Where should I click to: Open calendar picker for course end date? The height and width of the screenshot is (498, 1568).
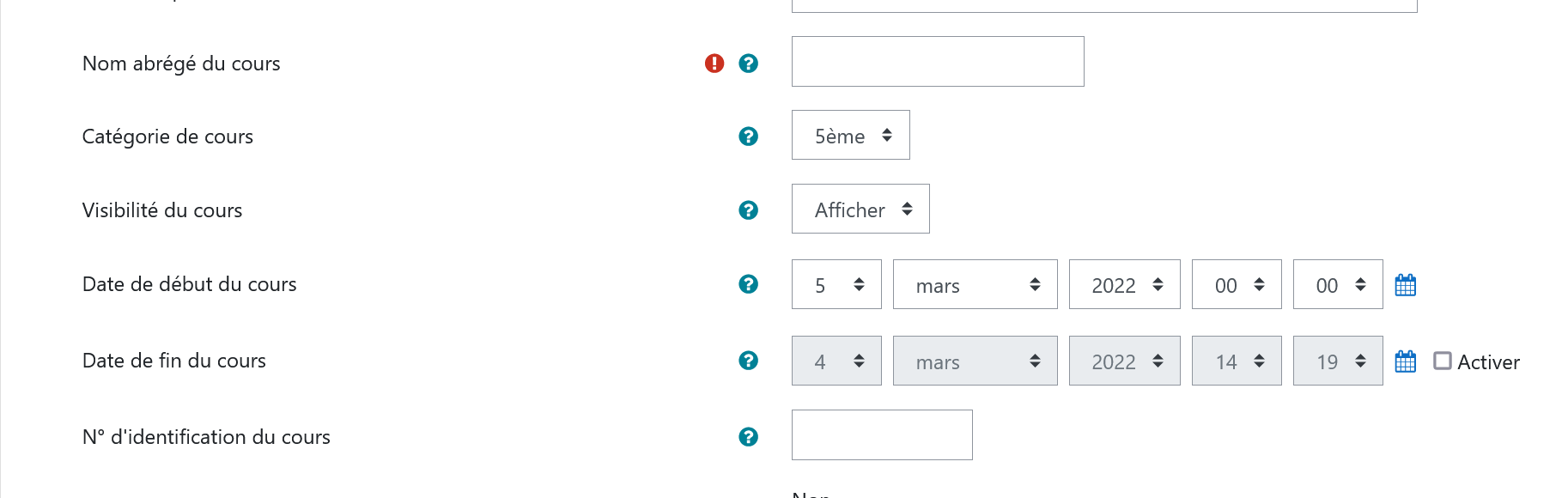(1406, 361)
